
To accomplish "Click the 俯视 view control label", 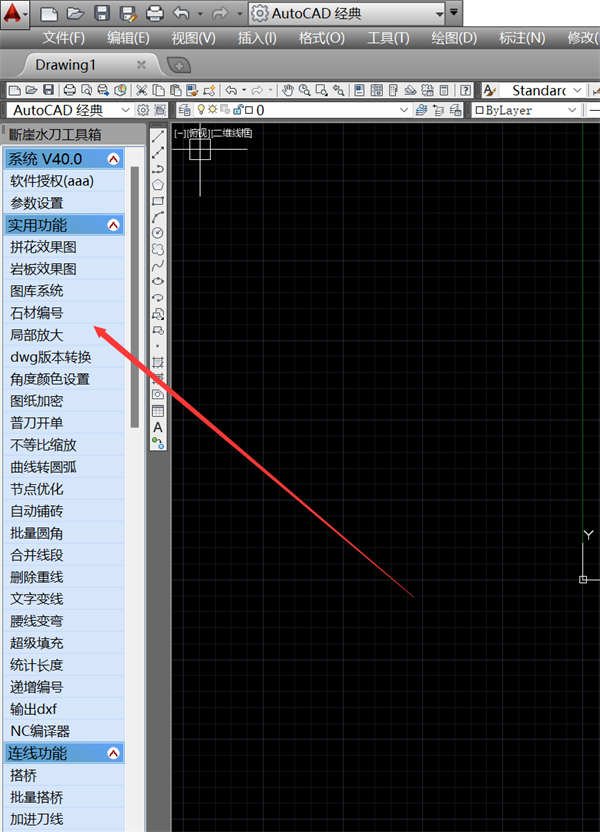I will (198, 133).
